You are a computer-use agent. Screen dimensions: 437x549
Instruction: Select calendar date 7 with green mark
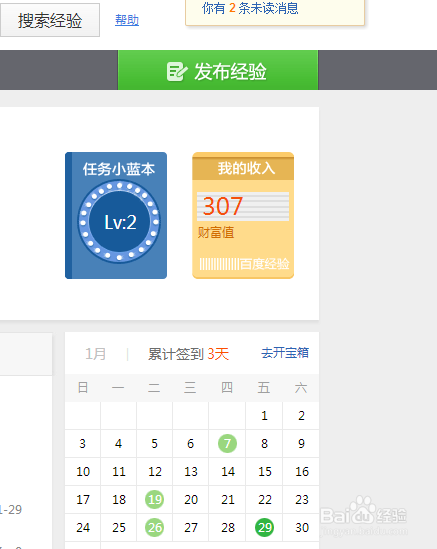click(x=227, y=443)
